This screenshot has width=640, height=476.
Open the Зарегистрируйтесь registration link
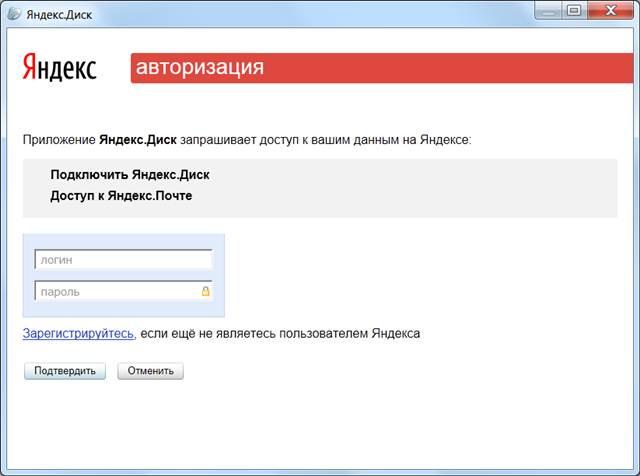pyautogui.click(x=78, y=333)
